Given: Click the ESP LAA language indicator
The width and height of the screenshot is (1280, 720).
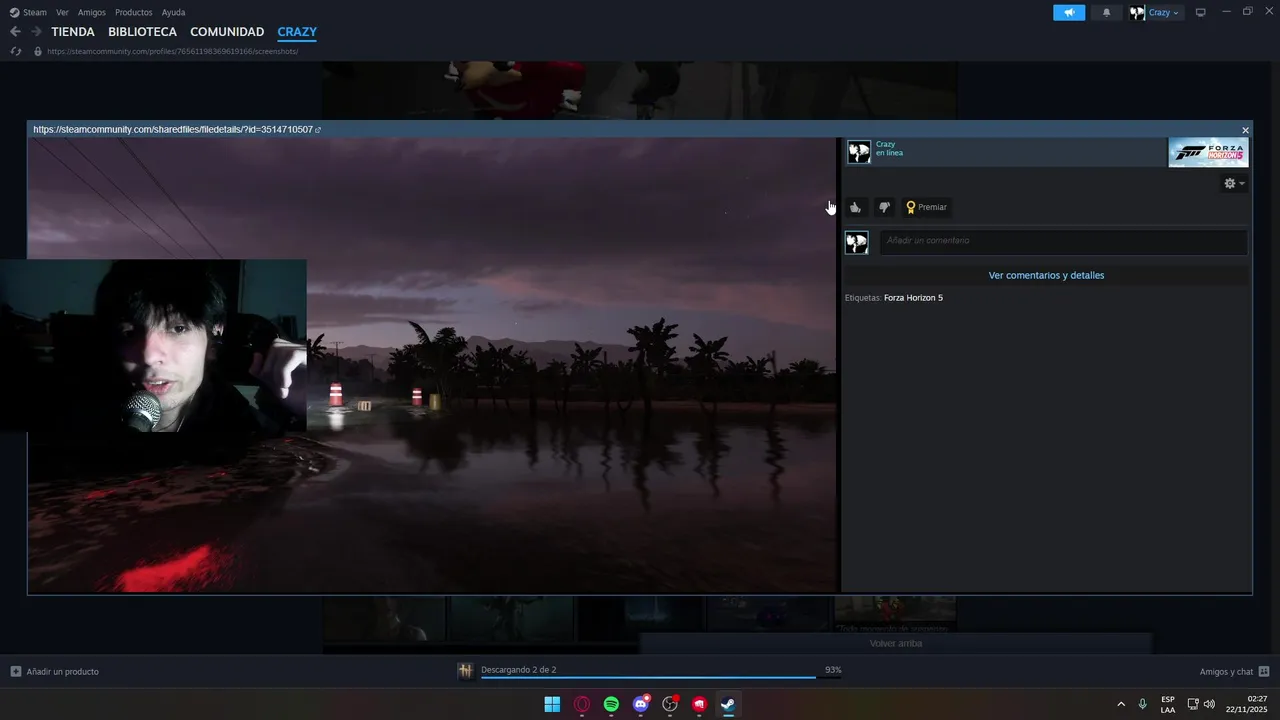Looking at the screenshot, I should pos(1168,704).
